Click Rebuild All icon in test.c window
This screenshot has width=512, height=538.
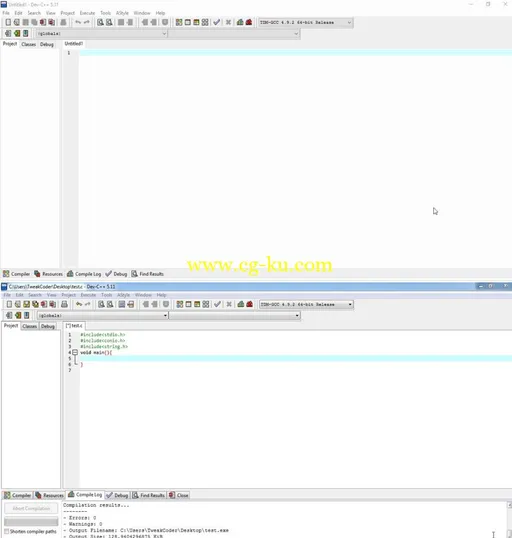(206, 304)
